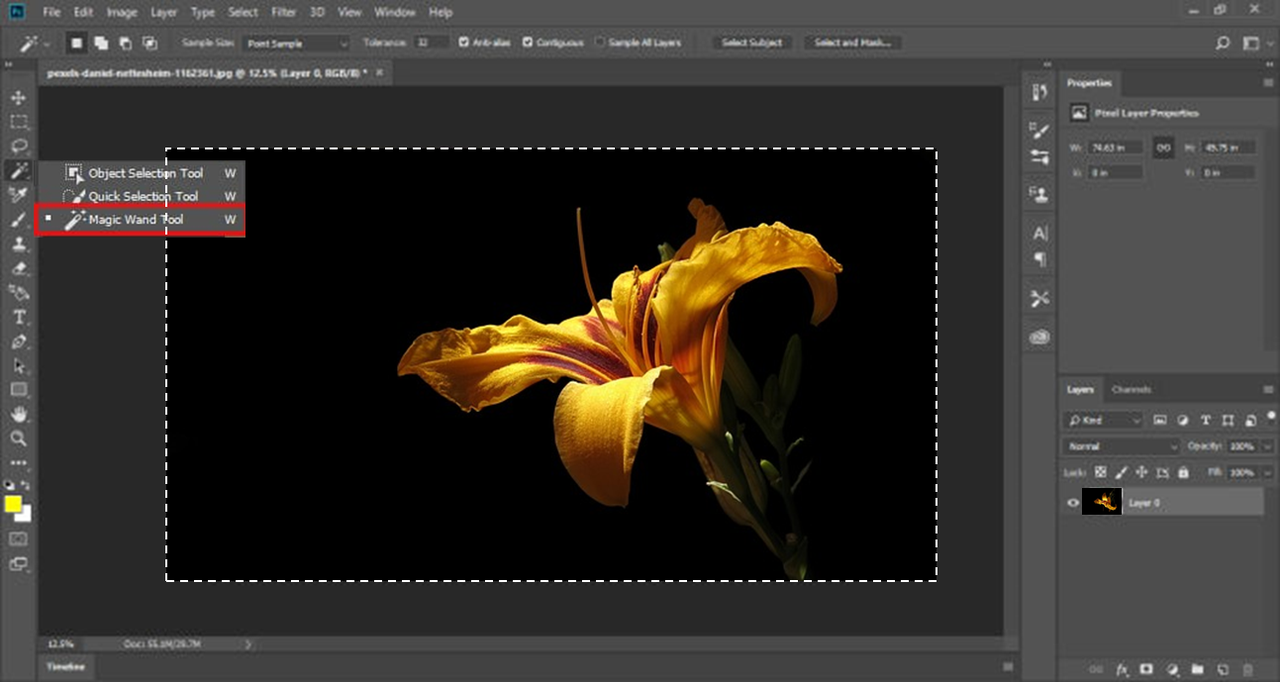
Task: Click the Create New Group folder icon
Action: coord(1196,669)
